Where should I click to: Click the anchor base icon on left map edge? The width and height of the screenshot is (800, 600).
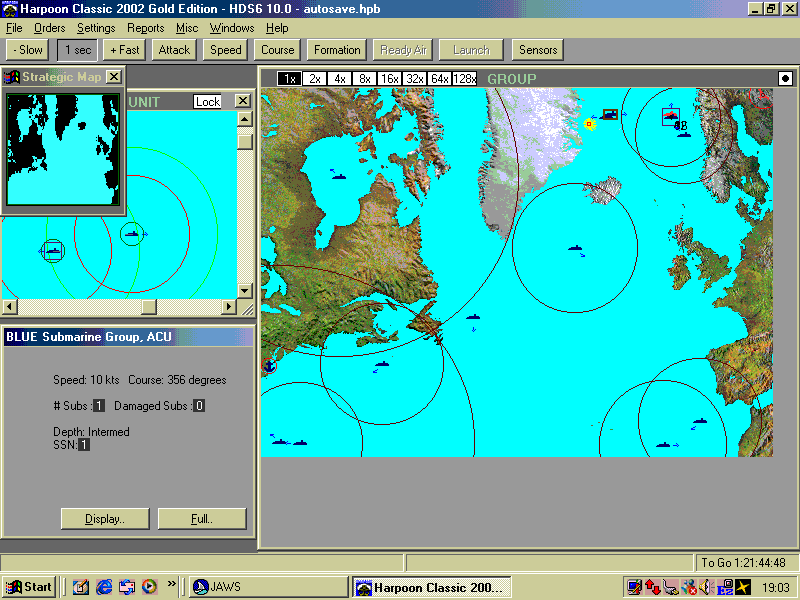(268, 365)
